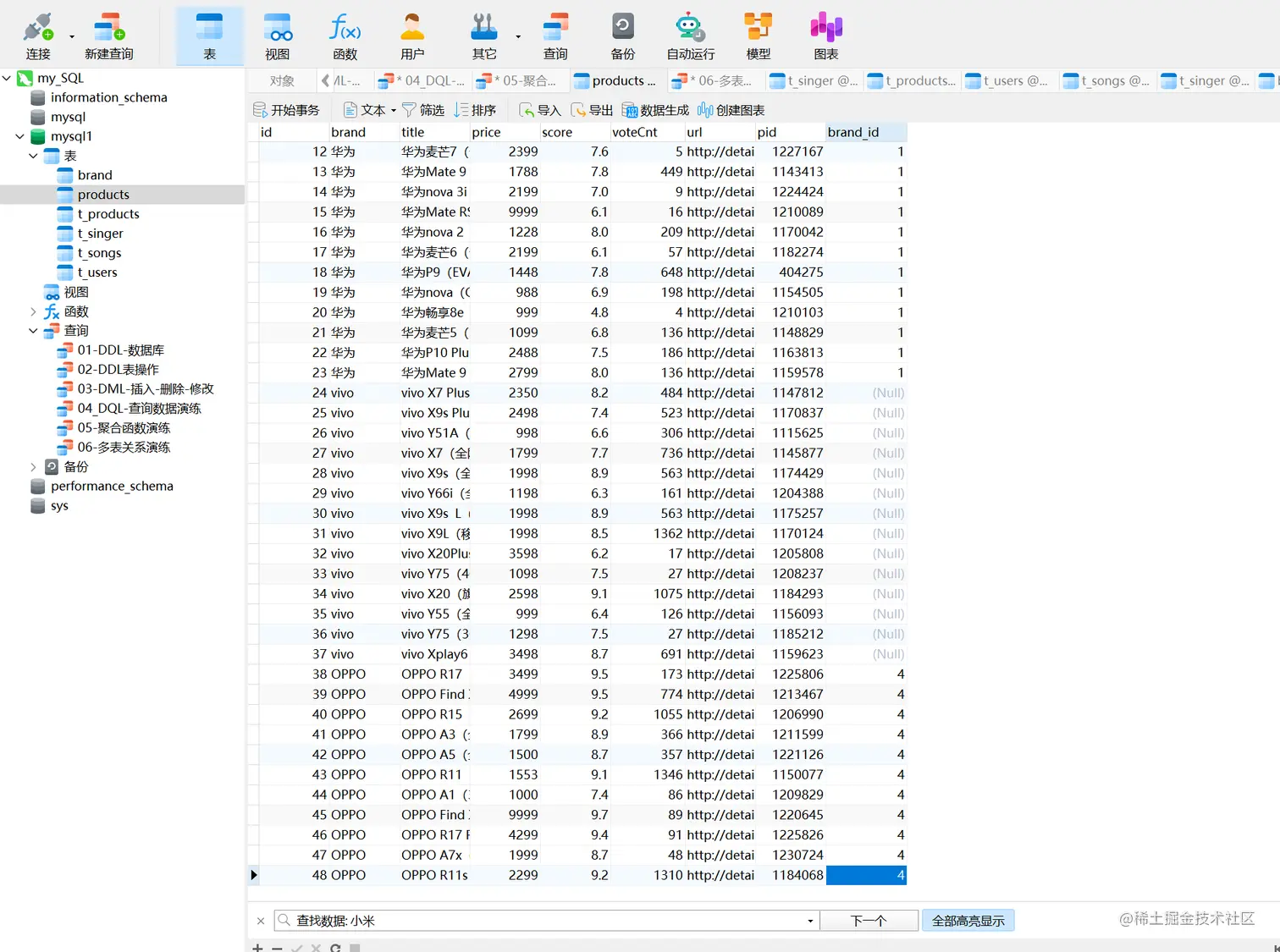
Task: Click the tab bar left scroll arrow
Action: point(325,81)
